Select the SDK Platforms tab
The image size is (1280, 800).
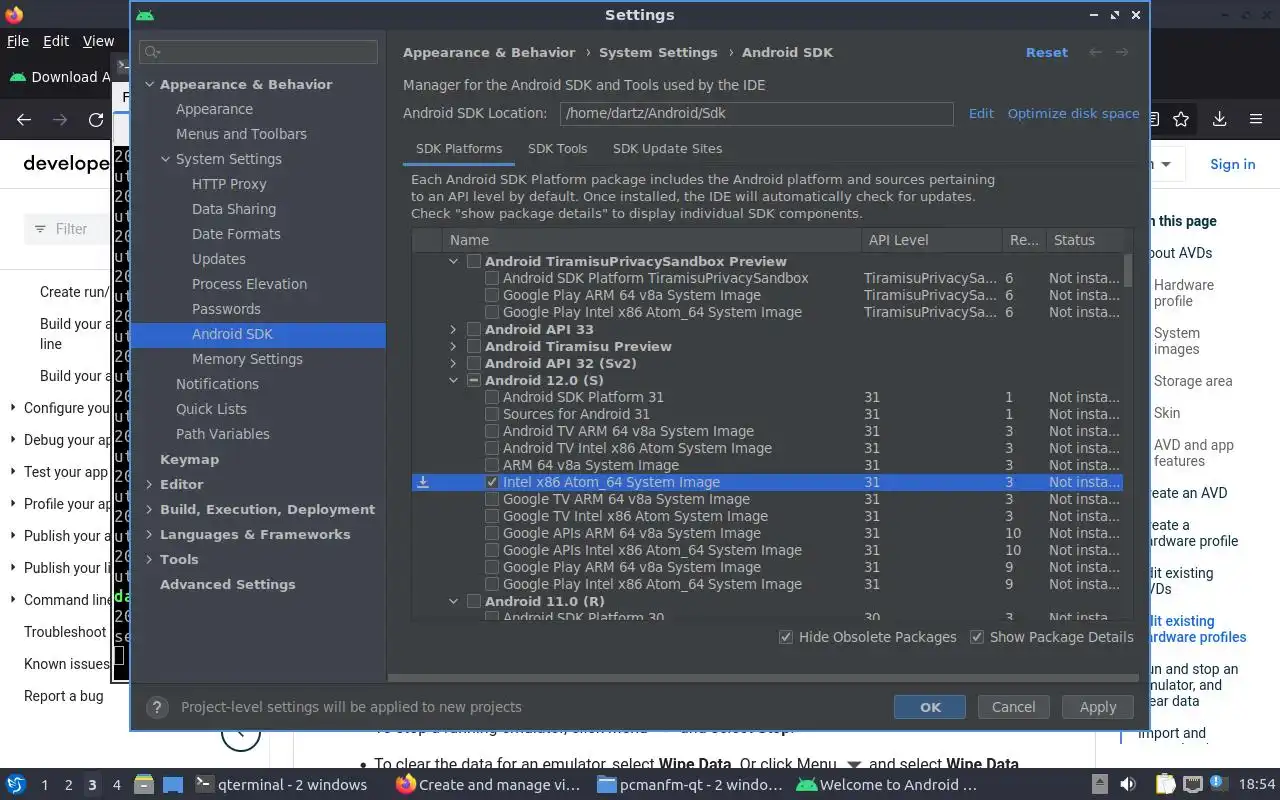[459, 148]
